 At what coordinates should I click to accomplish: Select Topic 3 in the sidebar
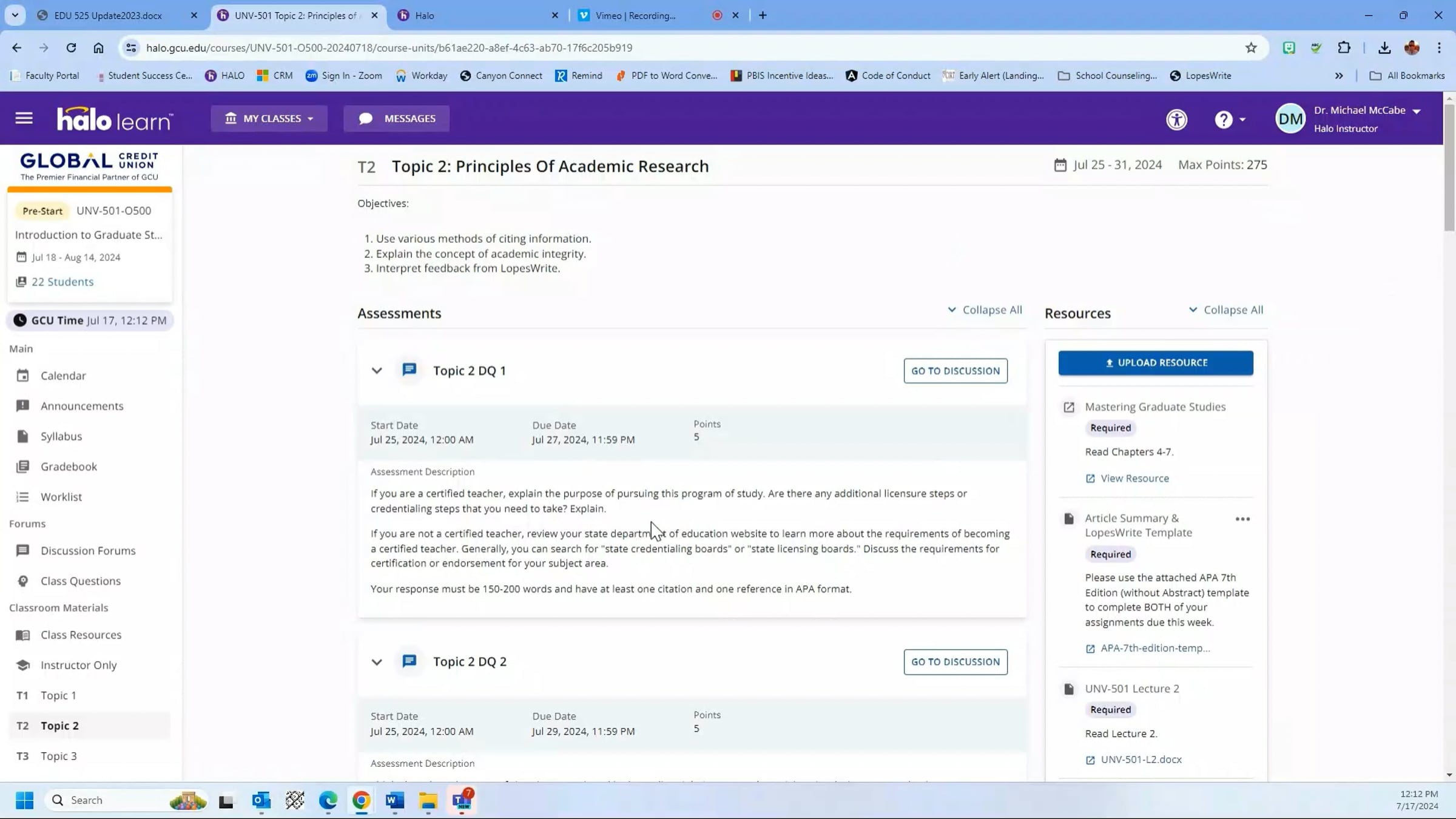click(x=58, y=756)
